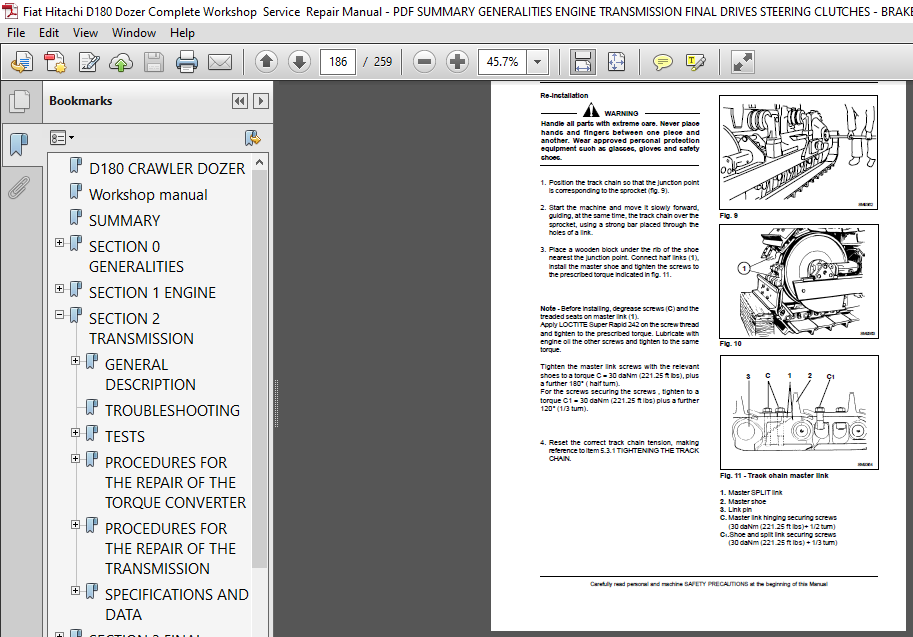Click the Read mode expand icon
The height and width of the screenshot is (637, 913).
[x=742, y=62]
